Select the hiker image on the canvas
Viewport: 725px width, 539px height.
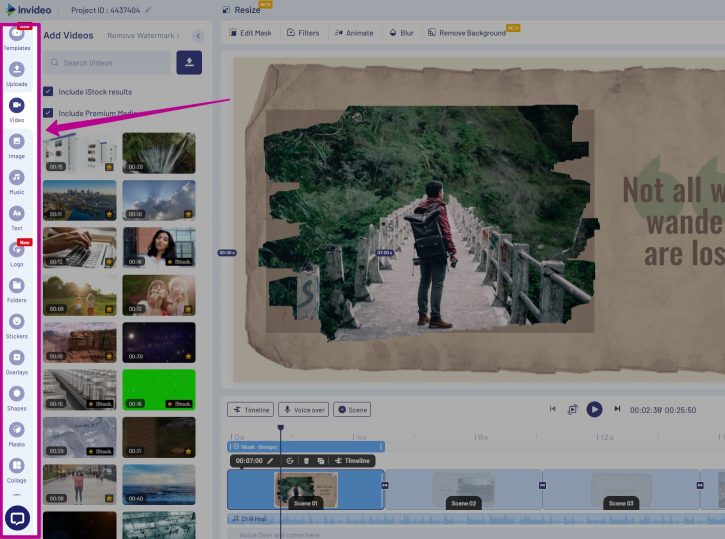point(428,220)
